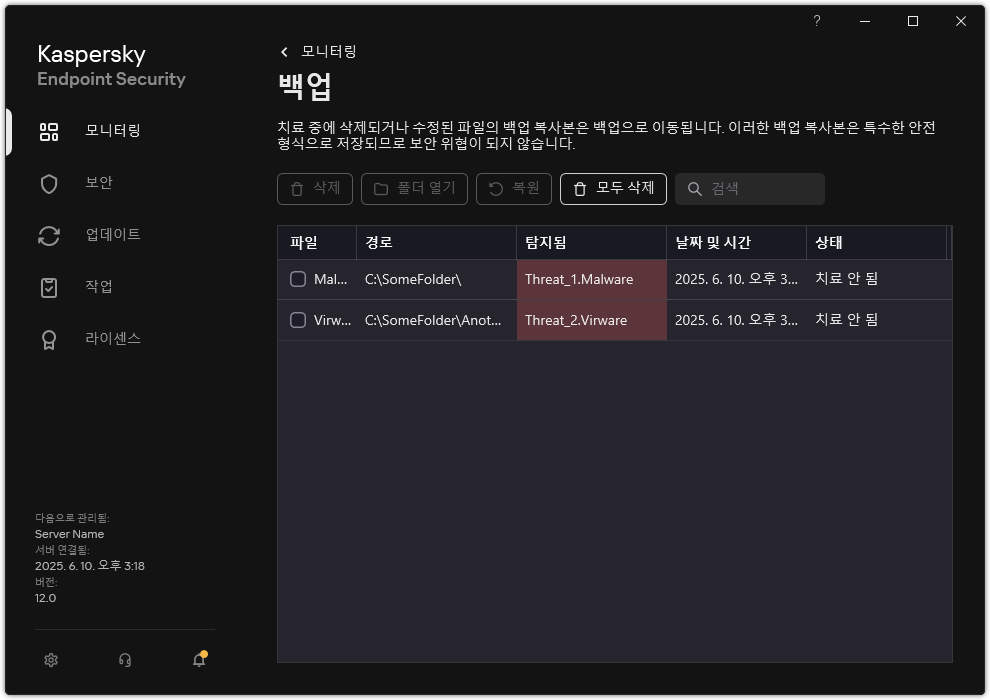Click the headset support icon

click(124, 660)
